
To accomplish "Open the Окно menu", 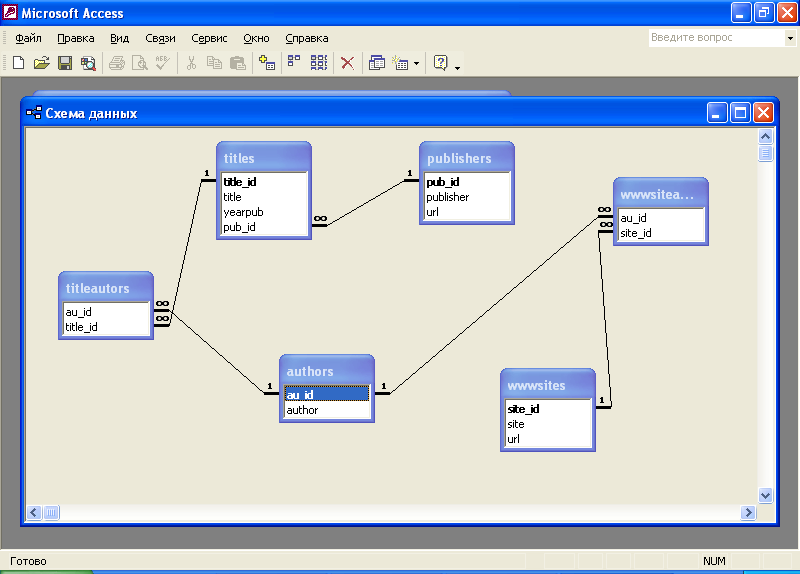I will pos(256,38).
